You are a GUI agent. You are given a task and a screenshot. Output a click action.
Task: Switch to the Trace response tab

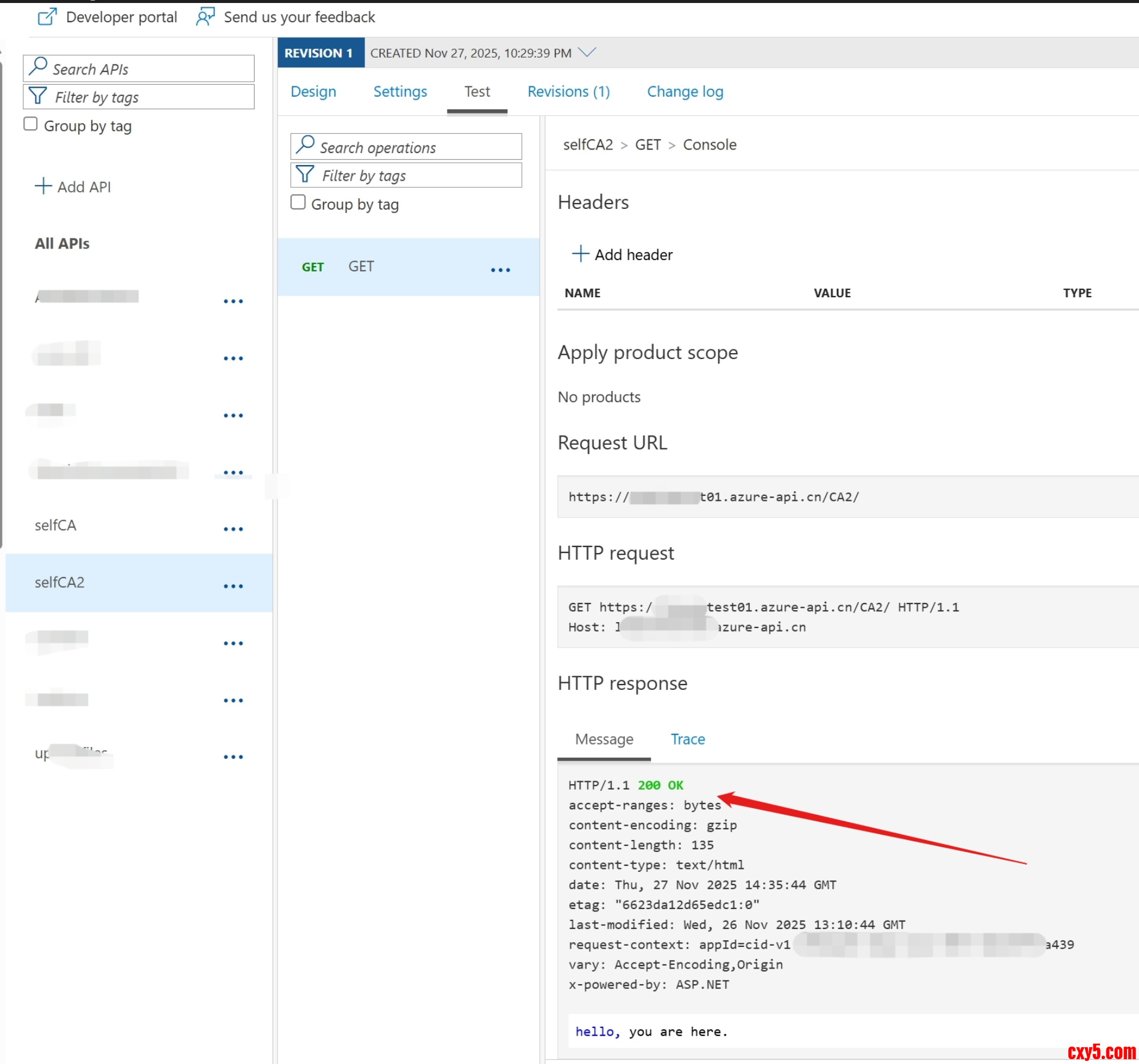pos(687,739)
